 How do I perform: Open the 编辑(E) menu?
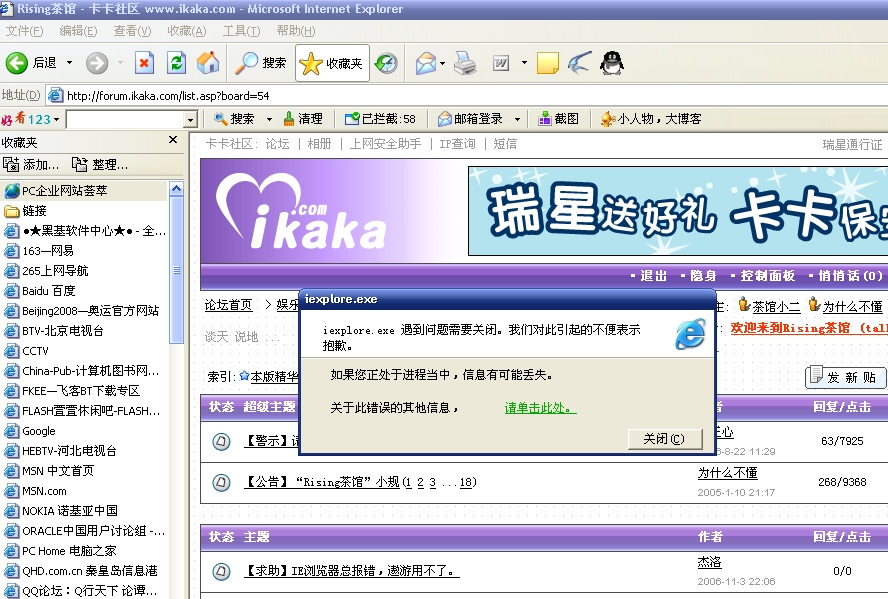pyautogui.click(x=78, y=31)
